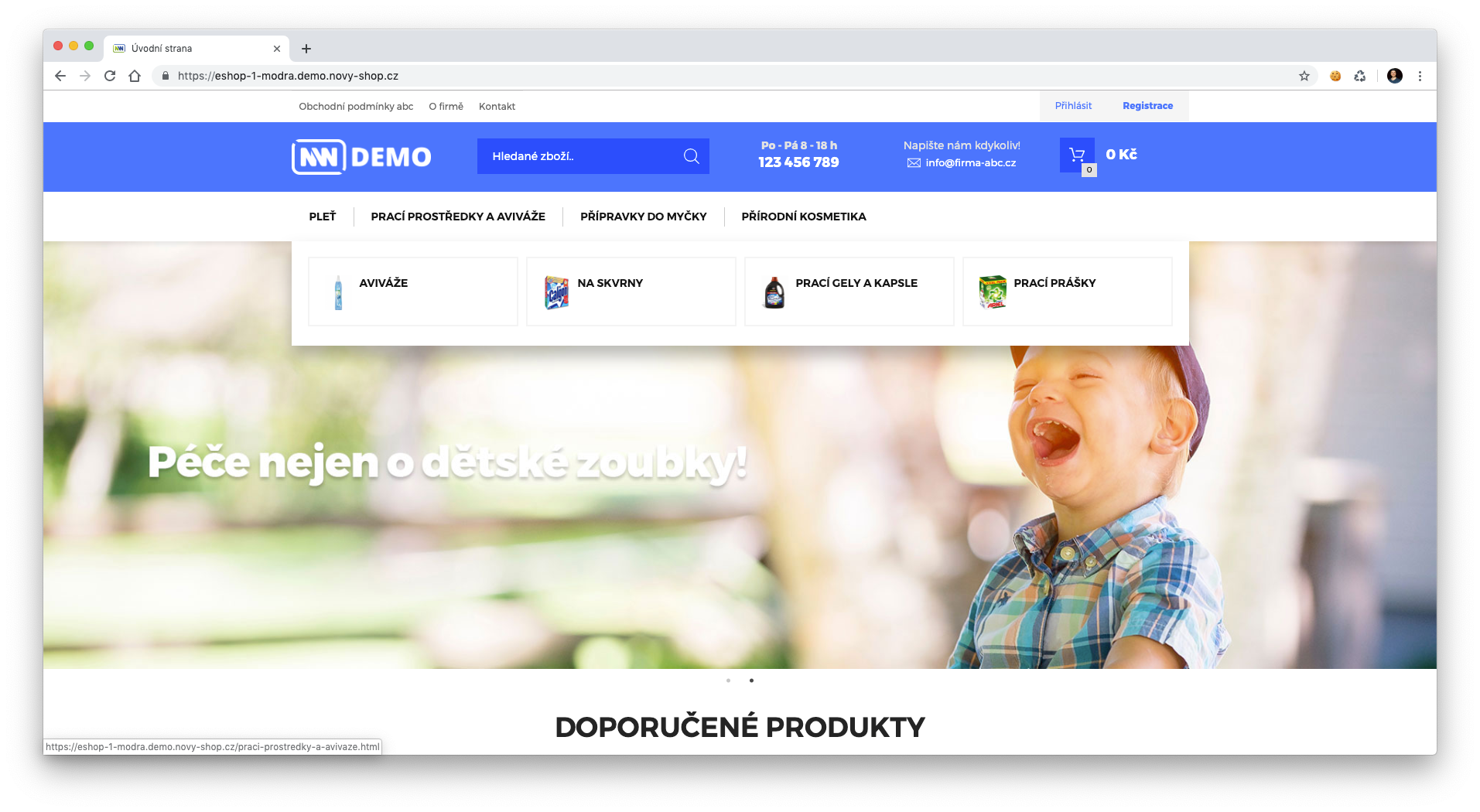
Task: Switch to the first slider dot
Action: point(728,681)
